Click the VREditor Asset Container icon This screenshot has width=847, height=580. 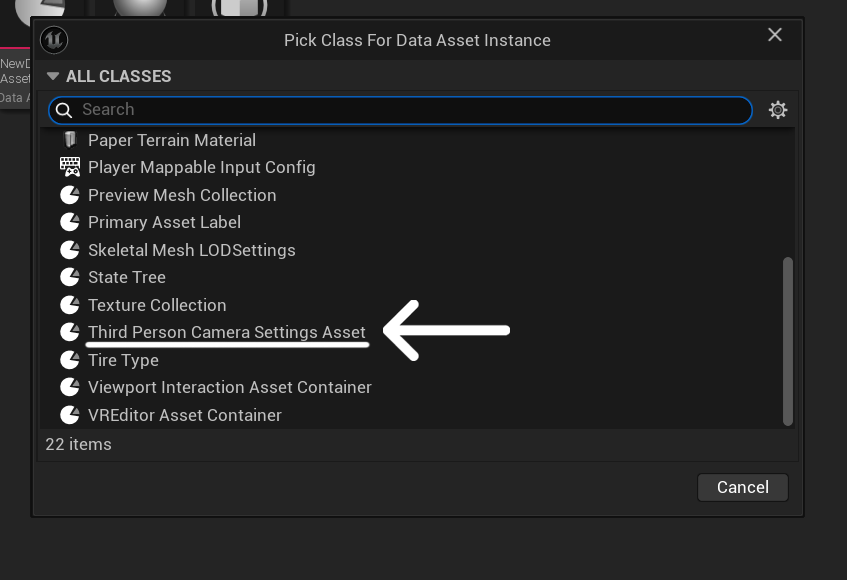[x=69, y=415]
